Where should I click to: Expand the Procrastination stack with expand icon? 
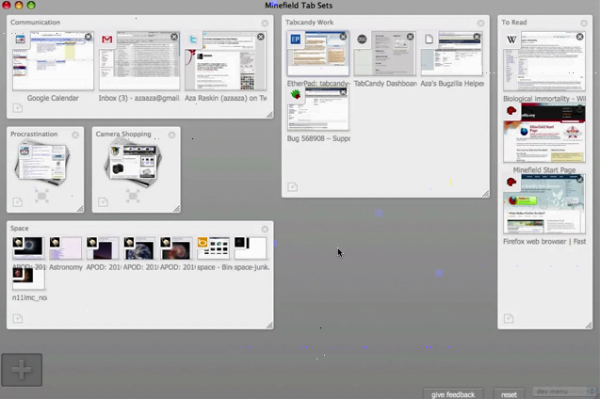[x=42, y=196]
